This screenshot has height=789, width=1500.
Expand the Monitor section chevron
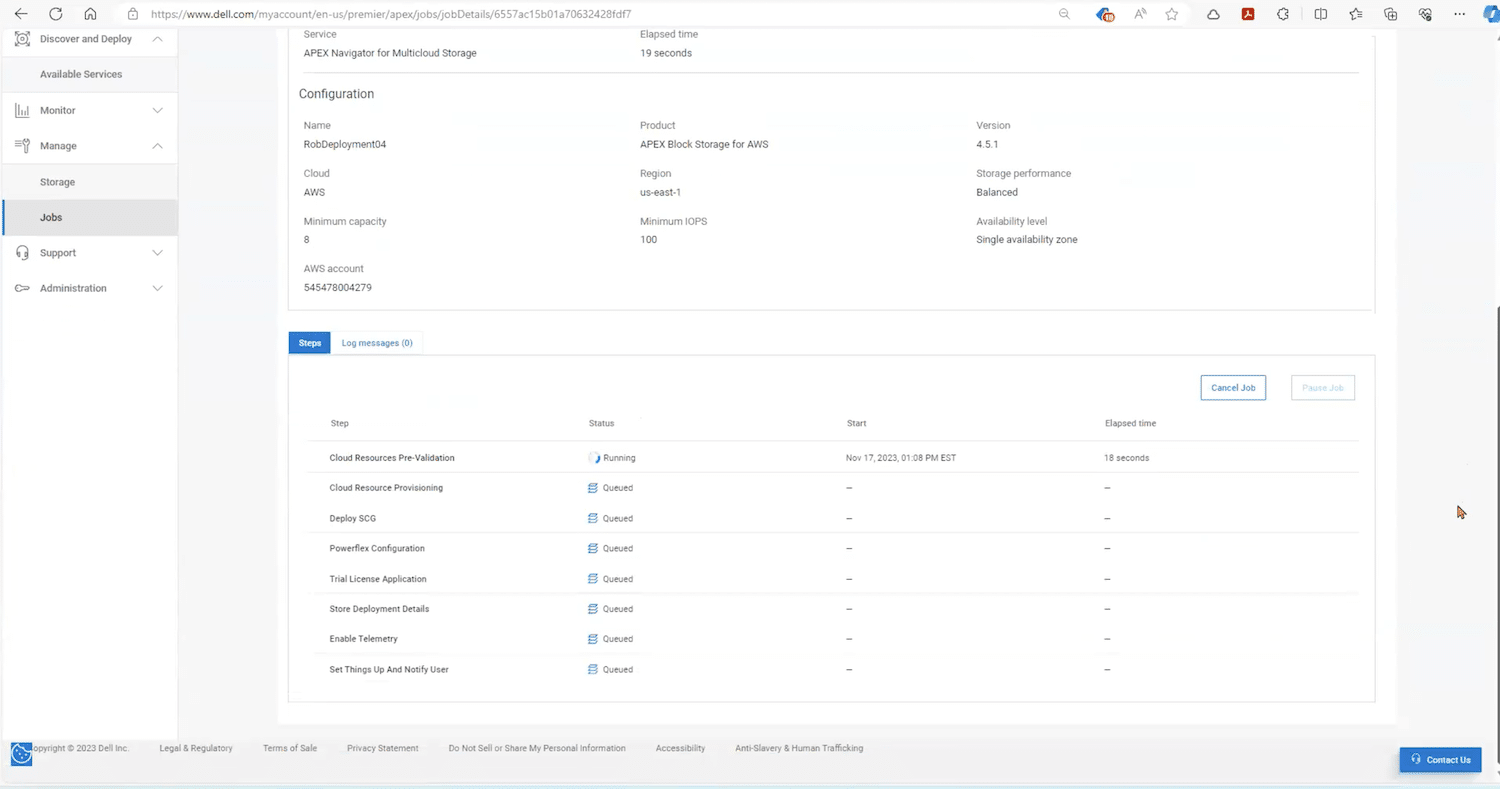tap(157, 110)
